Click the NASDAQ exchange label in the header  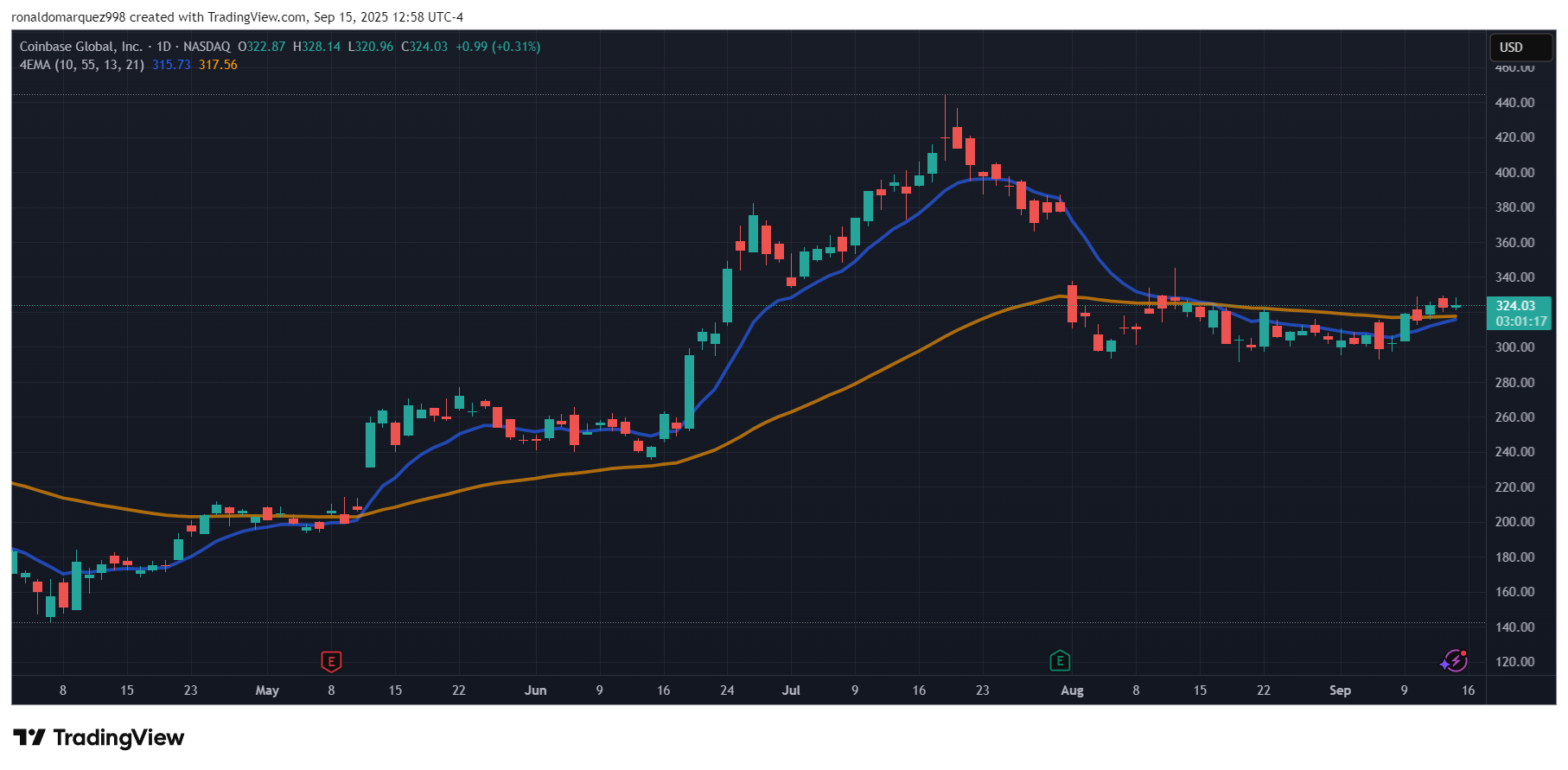(207, 47)
